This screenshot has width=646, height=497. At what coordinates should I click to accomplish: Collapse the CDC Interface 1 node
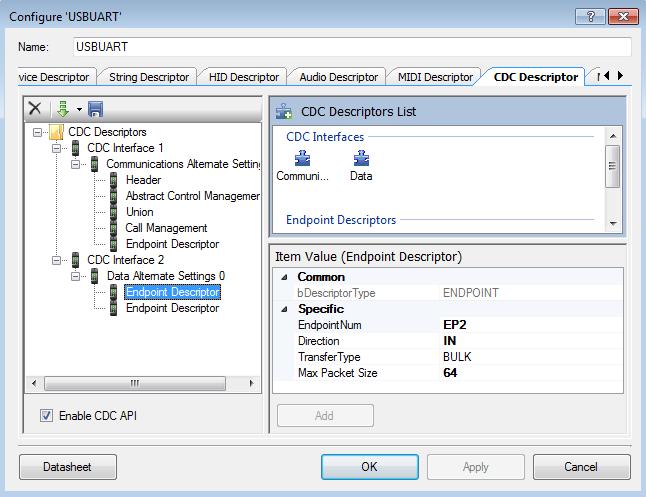(x=56, y=148)
